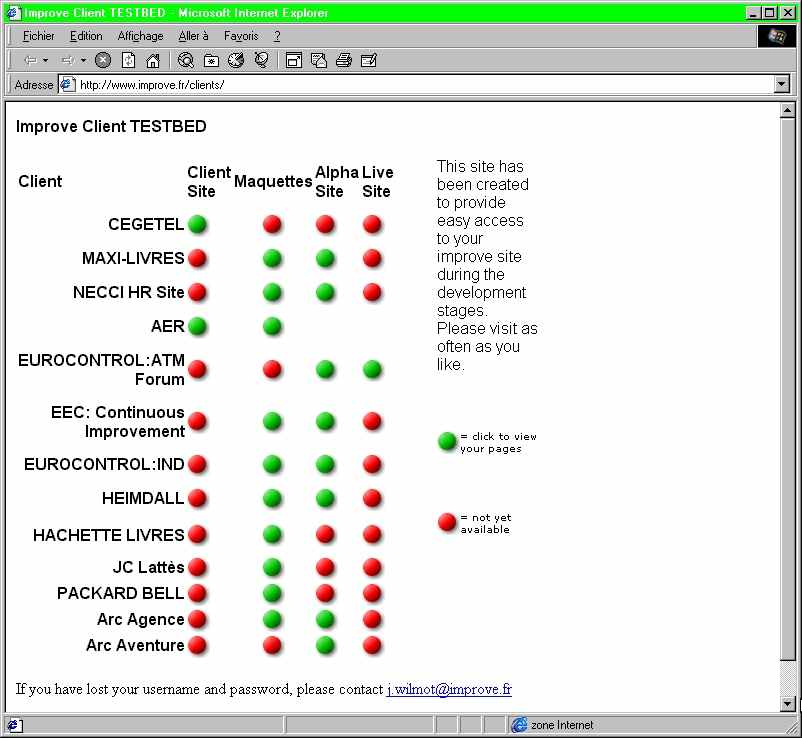Open the Search globe toolbar icon
802x738 pixels.
185,60
